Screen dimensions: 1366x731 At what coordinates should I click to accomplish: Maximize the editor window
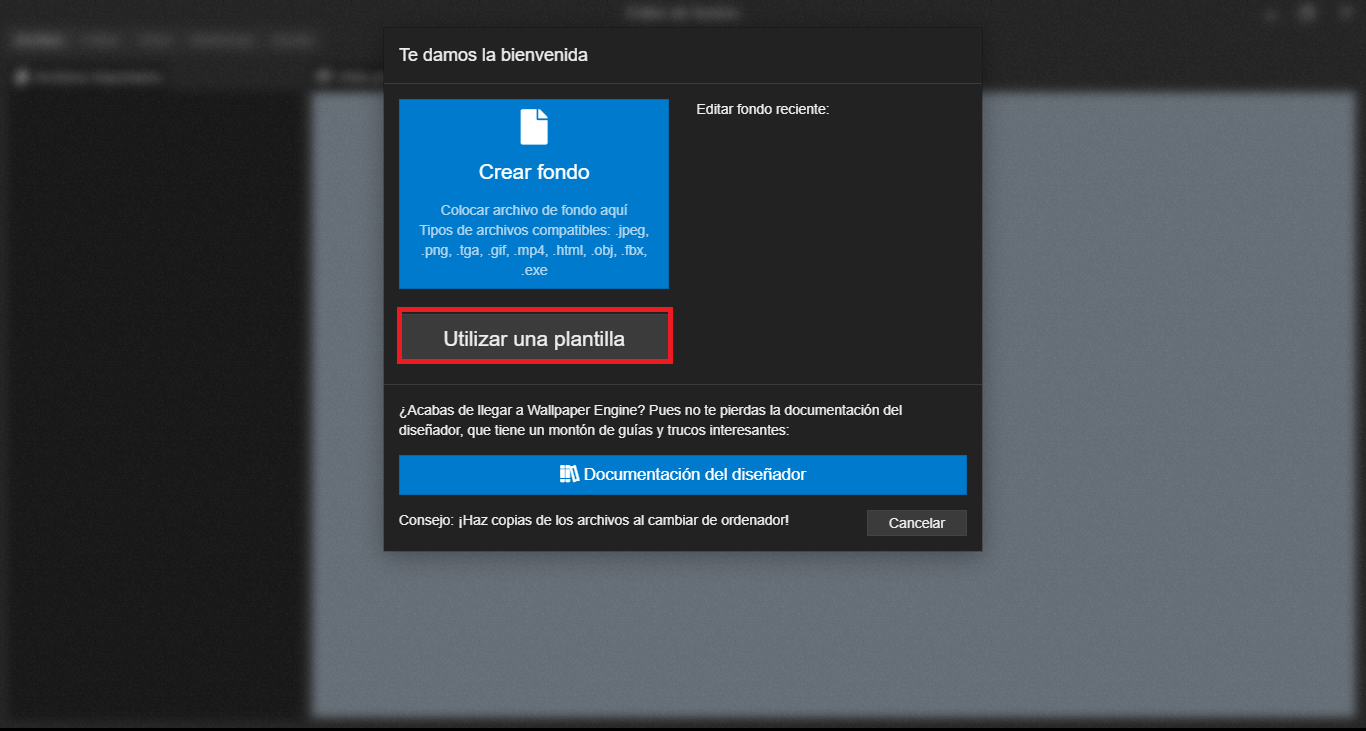click(1307, 13)
